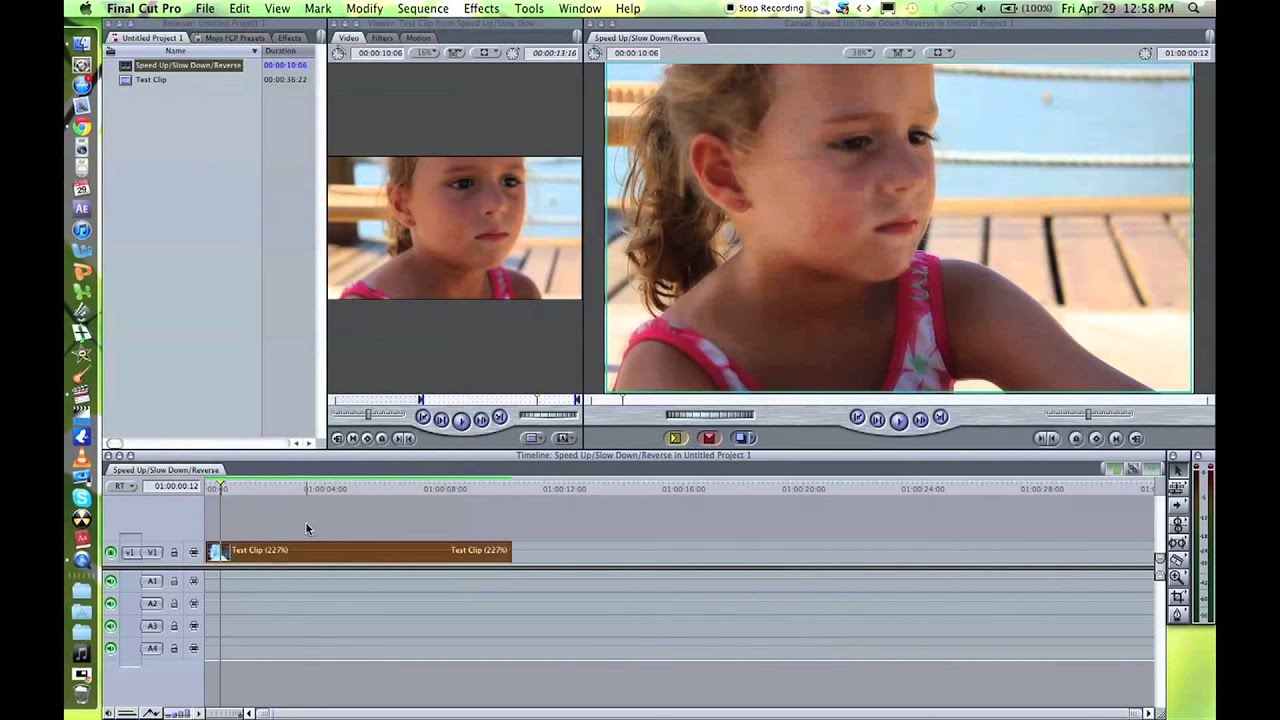The image size is (1280, 720).
Task: Select the Crop tool
Action: [x=1178, y=596]
